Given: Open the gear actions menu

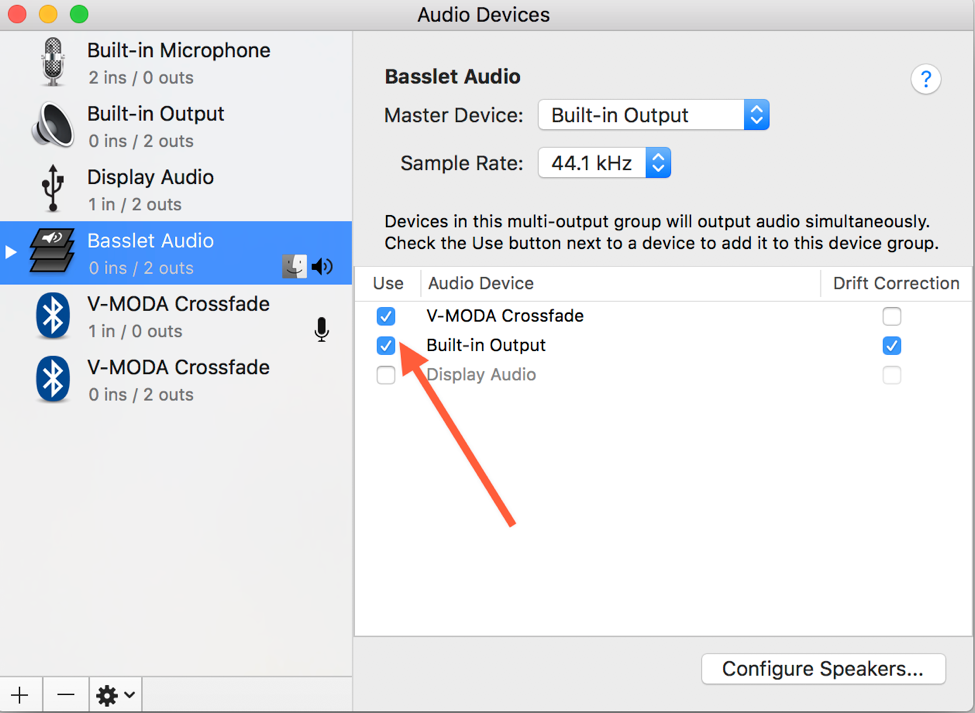Looking at the screenshot, I should coord(114,694).
